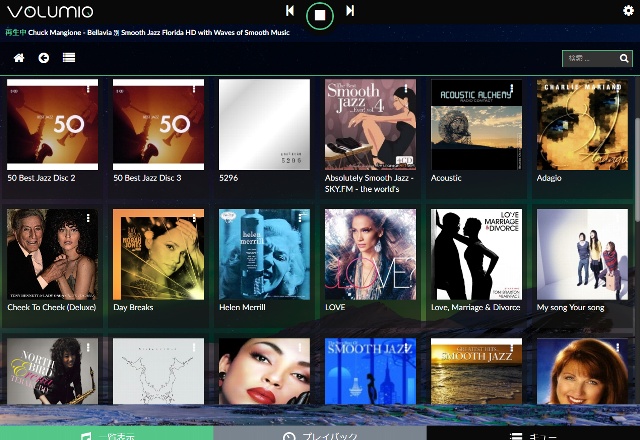Open the North Bird album cover

[52, 371]
